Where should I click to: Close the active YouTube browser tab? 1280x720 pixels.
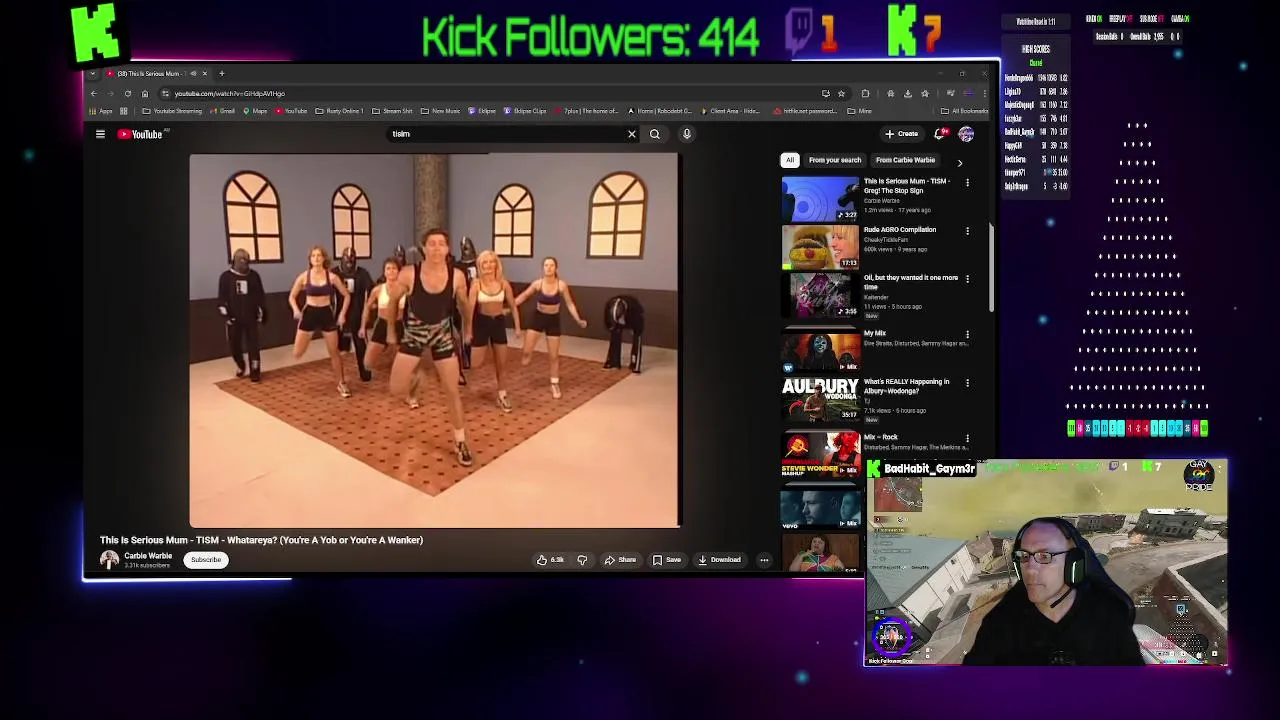(x=204, y=73)
